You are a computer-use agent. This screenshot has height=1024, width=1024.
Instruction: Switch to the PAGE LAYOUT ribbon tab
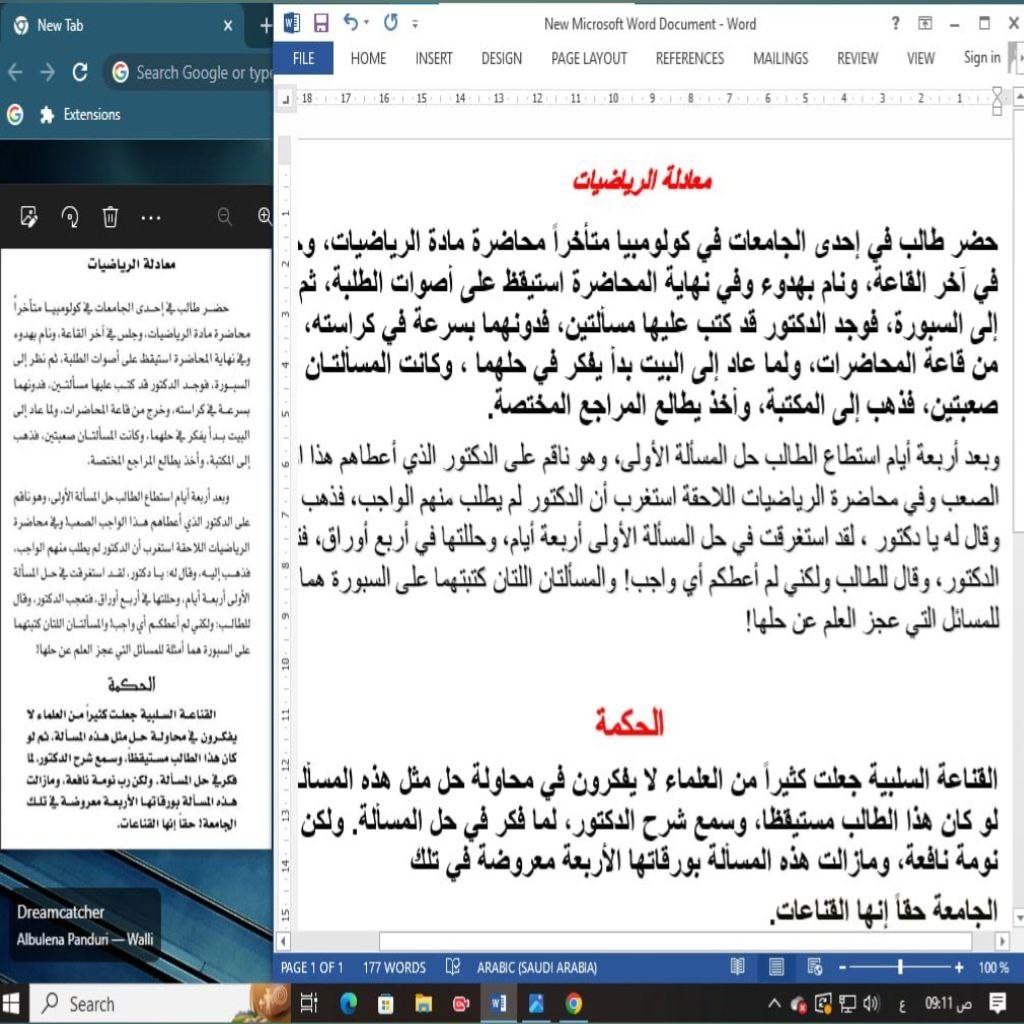click(x=589, y=58)
